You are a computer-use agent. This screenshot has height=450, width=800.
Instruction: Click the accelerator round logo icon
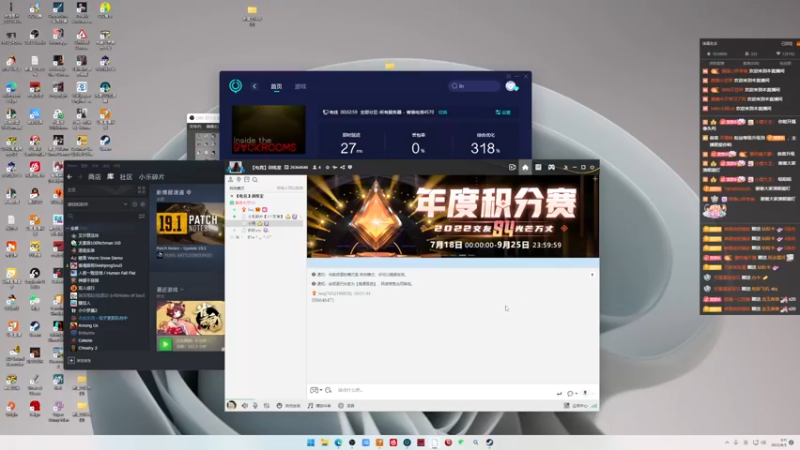(235, 86)
